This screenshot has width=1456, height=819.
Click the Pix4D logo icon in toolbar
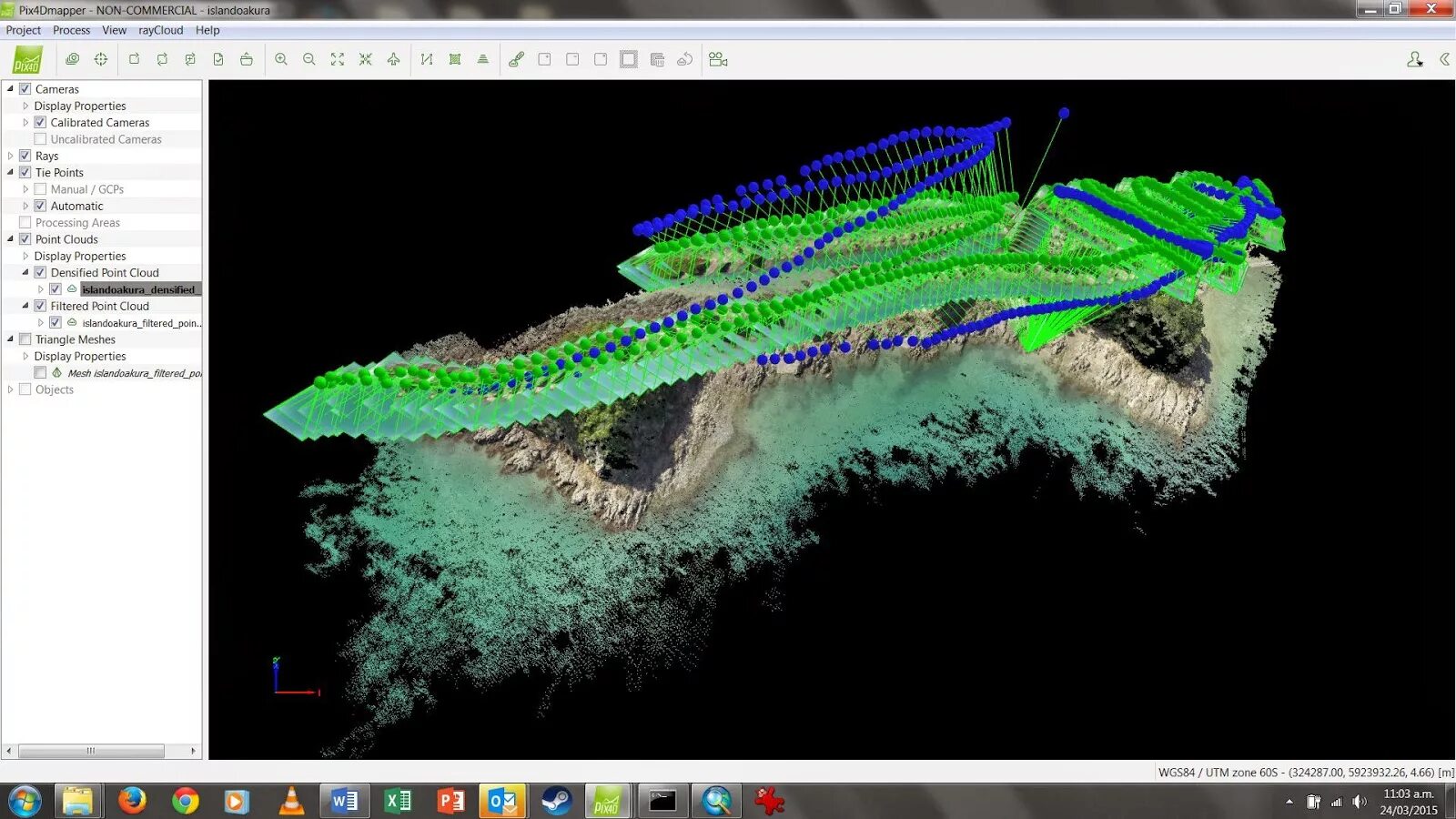coord(27,60)
